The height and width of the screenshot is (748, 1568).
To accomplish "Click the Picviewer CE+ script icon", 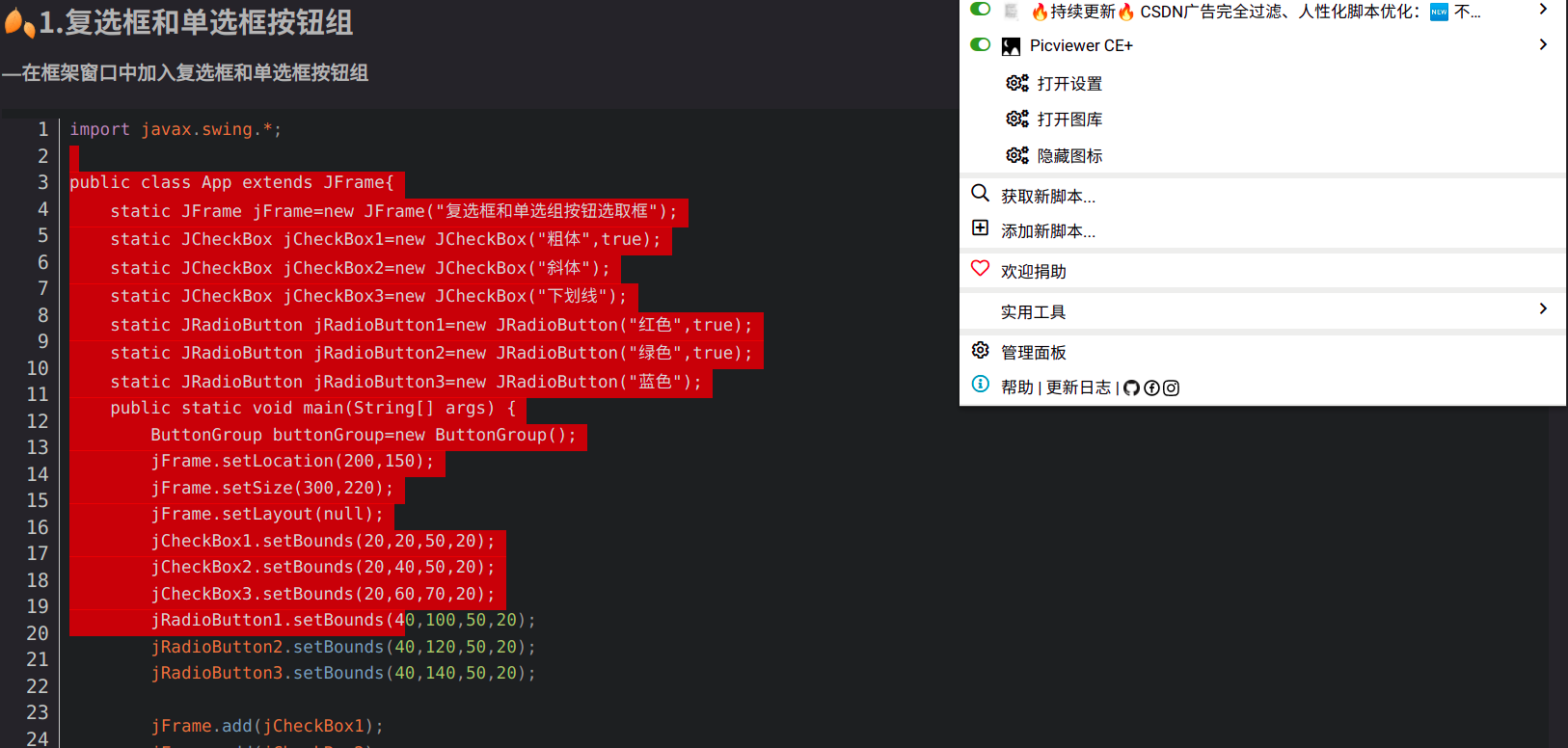I will (1011, 46).
